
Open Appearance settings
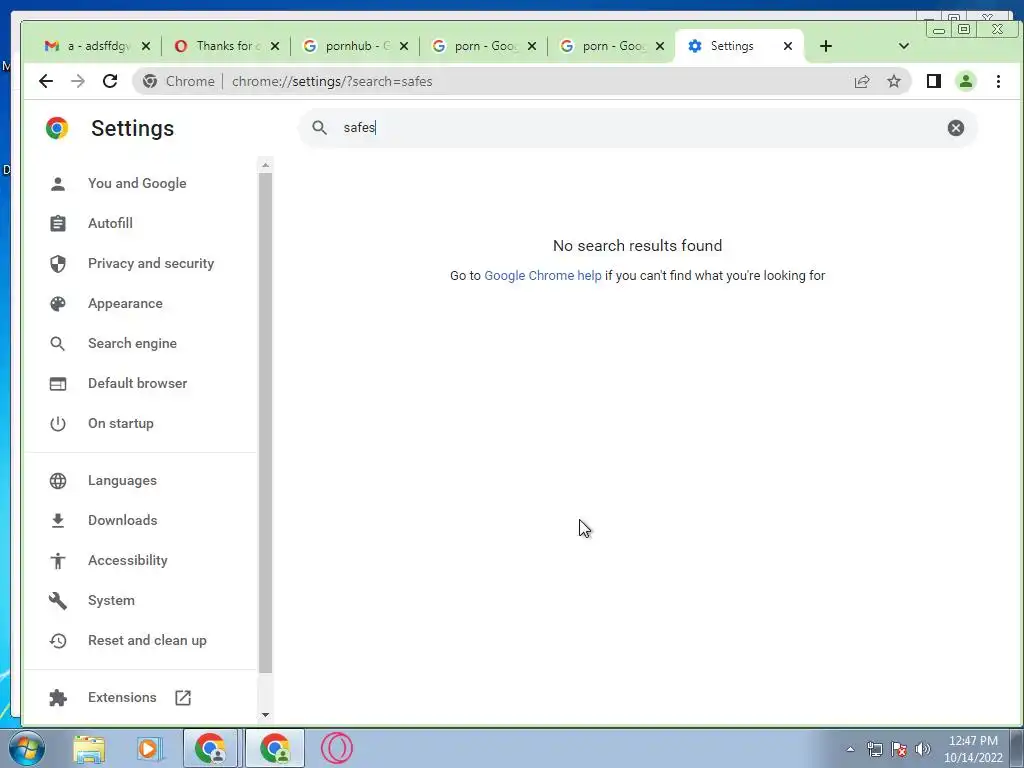(x=125, y=304)
